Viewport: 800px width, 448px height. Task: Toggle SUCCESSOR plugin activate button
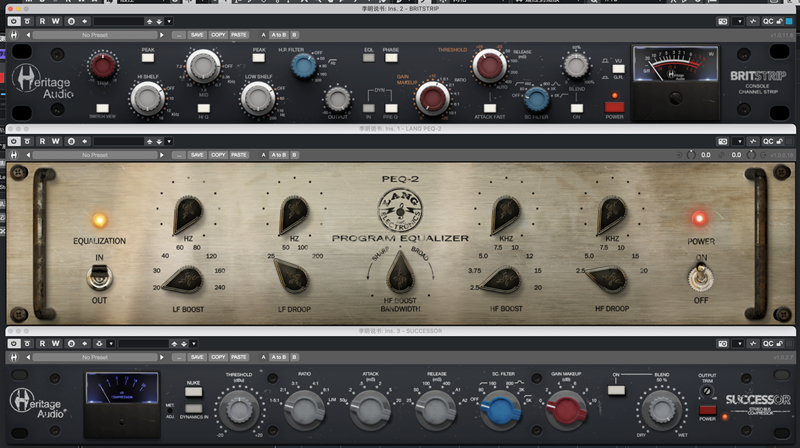click(x=14, y=344)
